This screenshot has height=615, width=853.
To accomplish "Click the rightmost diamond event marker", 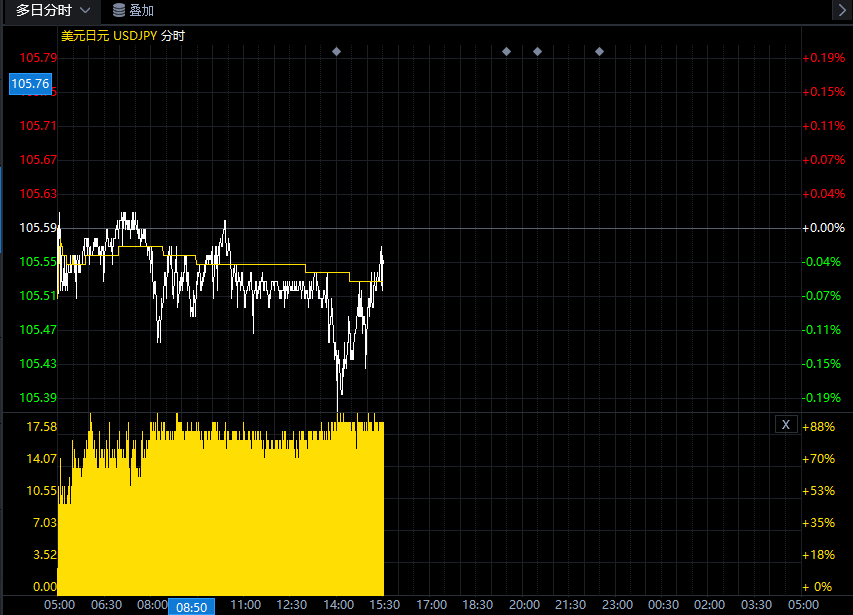I will [x=599, y=51].
